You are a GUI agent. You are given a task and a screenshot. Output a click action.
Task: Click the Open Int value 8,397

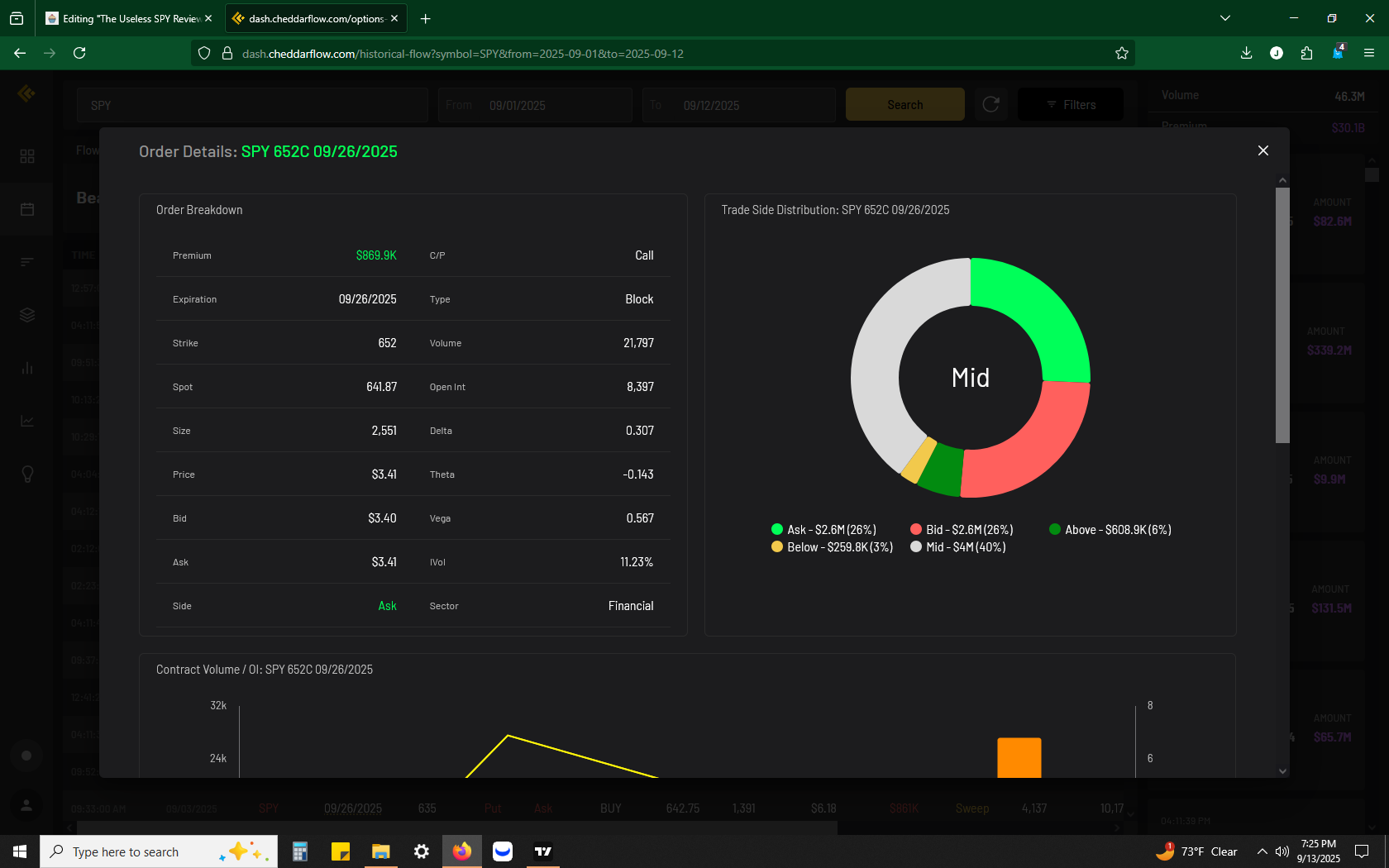(x=640, y=387)
